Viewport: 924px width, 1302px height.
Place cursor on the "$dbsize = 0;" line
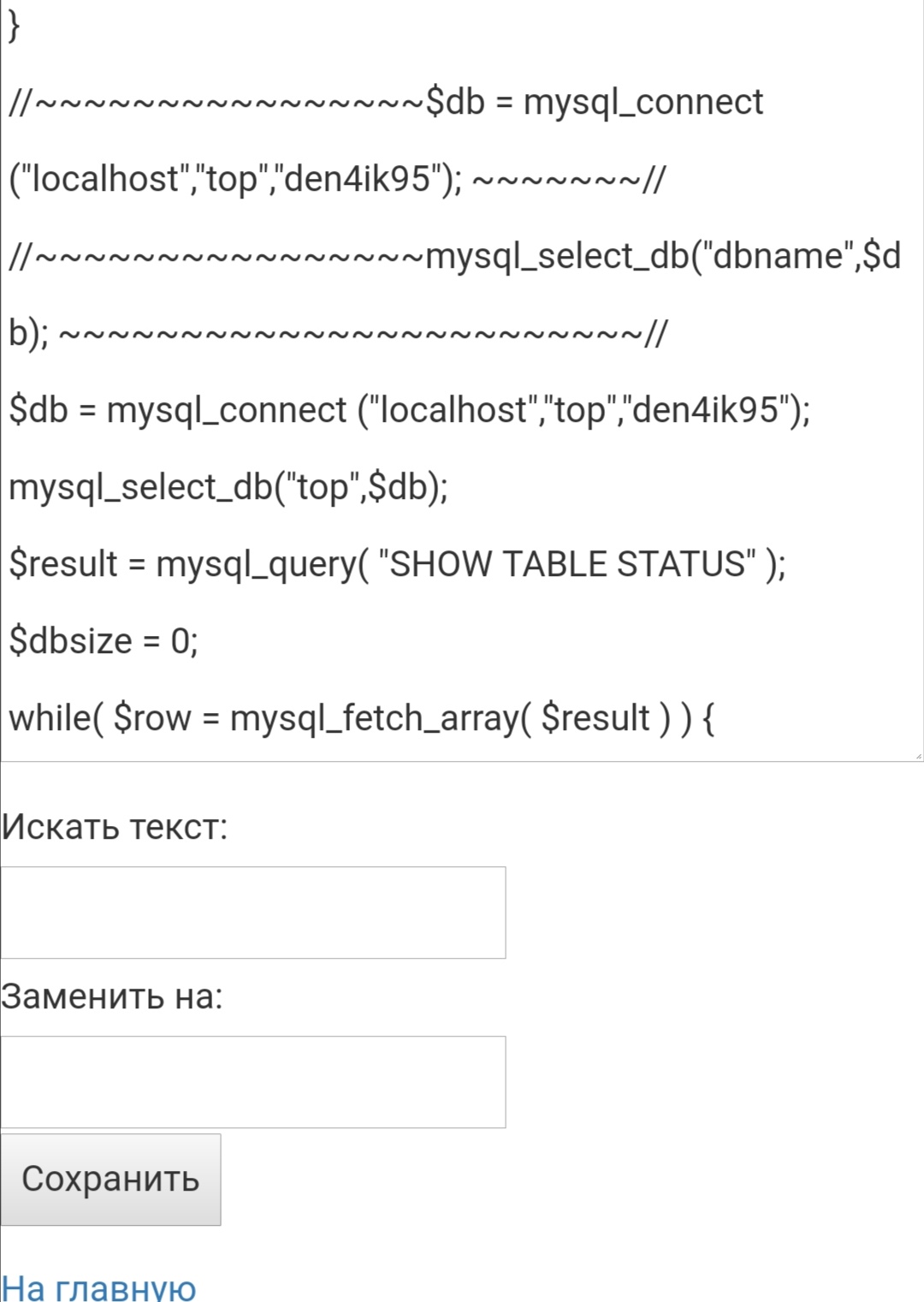tap(104, 641)
